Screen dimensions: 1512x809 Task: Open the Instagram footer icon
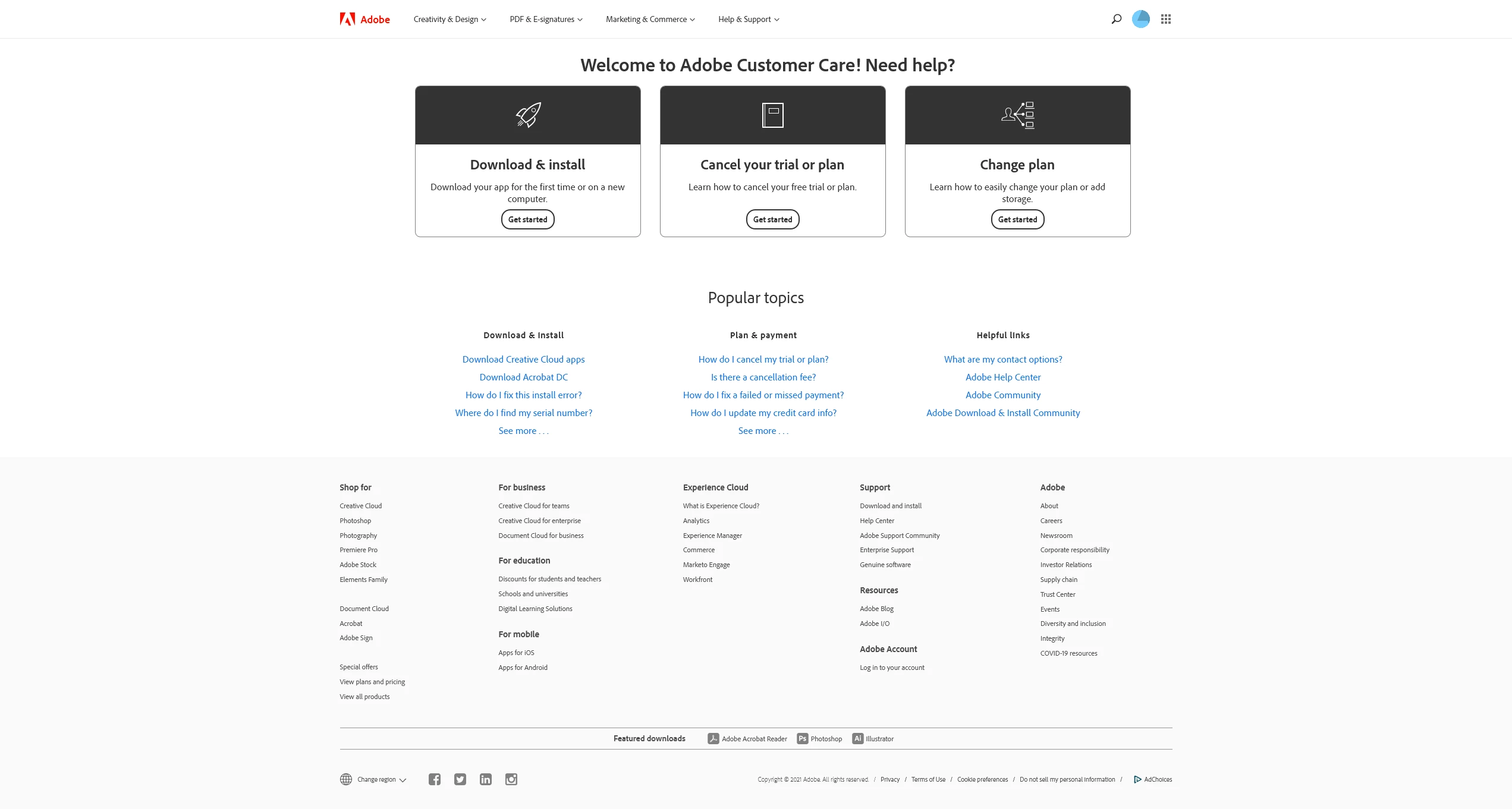click(x=511, y=779)
